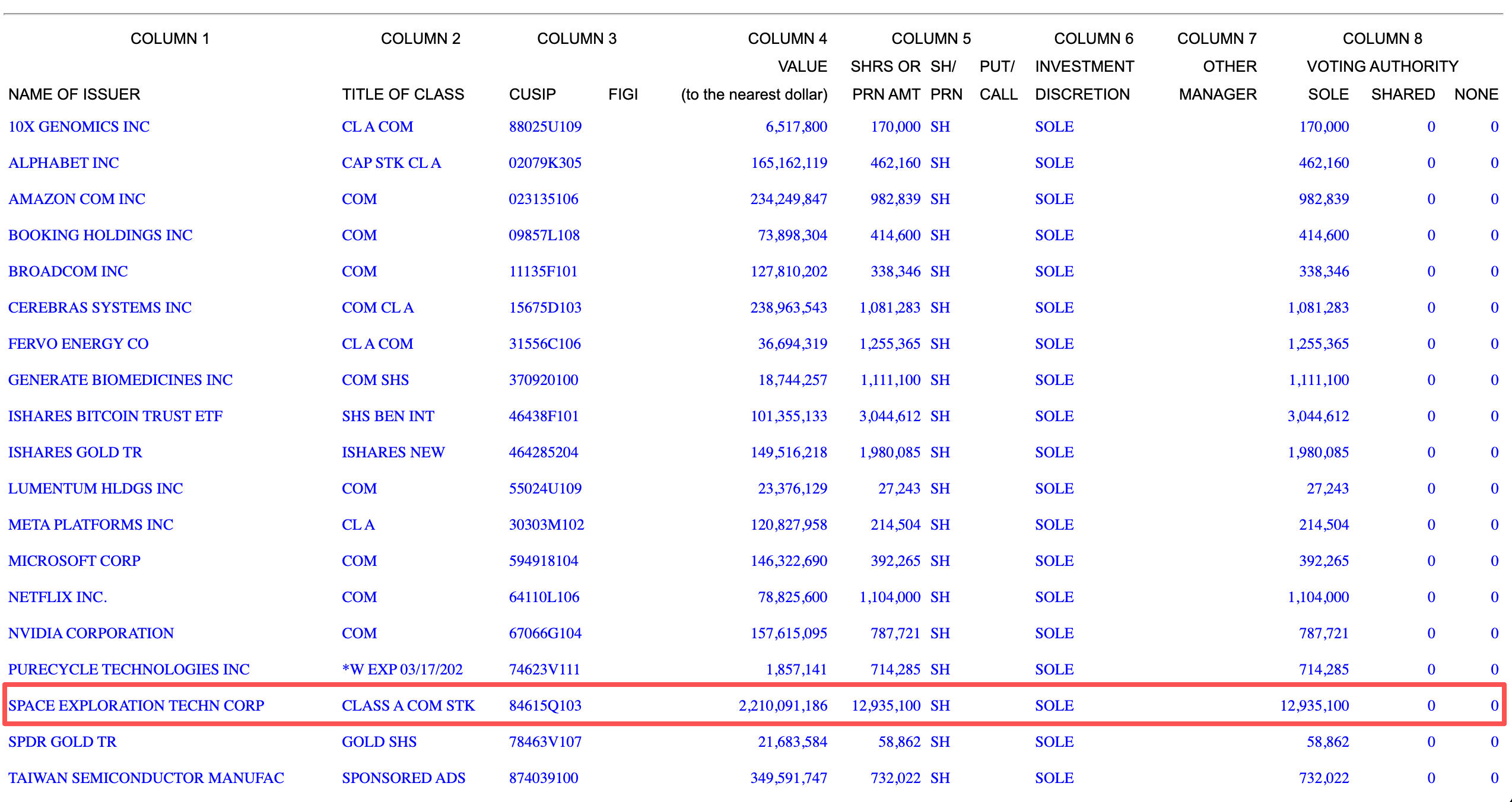
Task: Select class title "COM CL A"
Action: 378,307
